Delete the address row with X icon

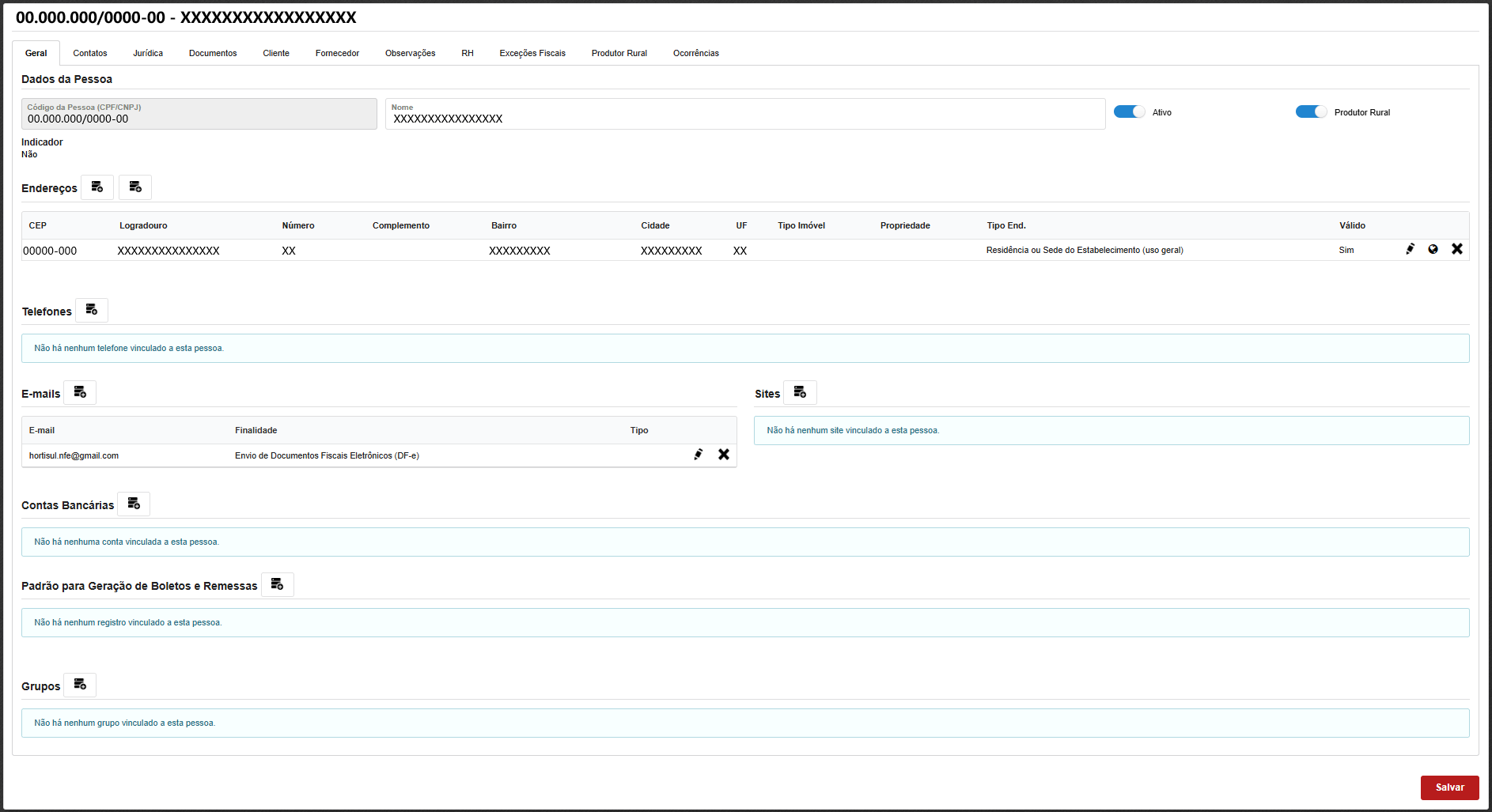tap(1456, 249)
